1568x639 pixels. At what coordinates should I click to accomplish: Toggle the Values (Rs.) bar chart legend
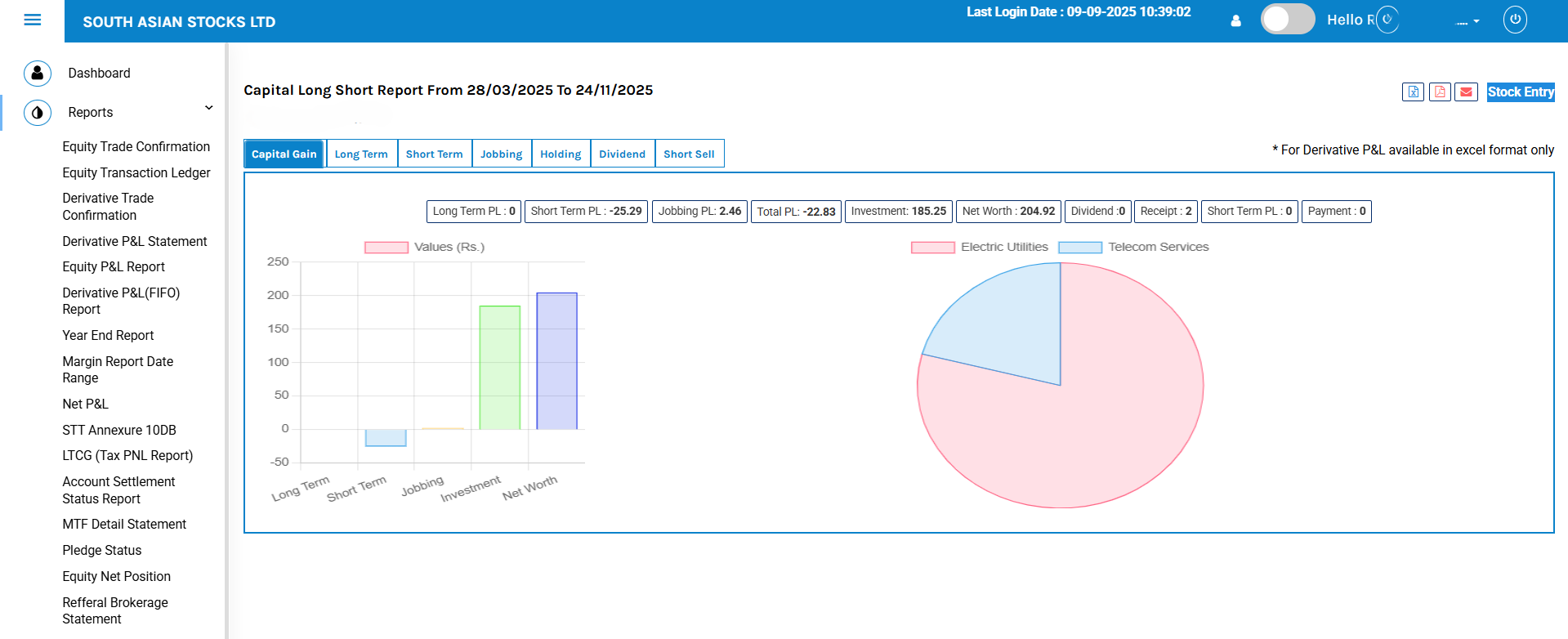386,248
